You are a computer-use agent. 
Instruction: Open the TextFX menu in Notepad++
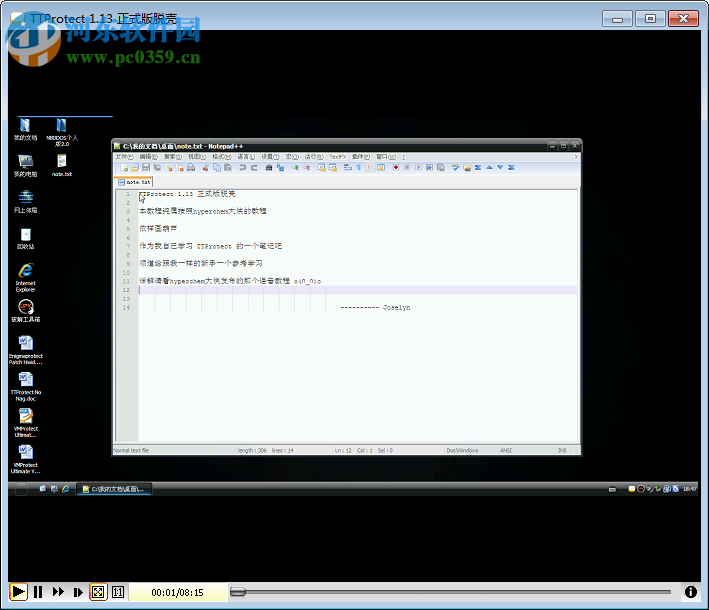(337, 156)
